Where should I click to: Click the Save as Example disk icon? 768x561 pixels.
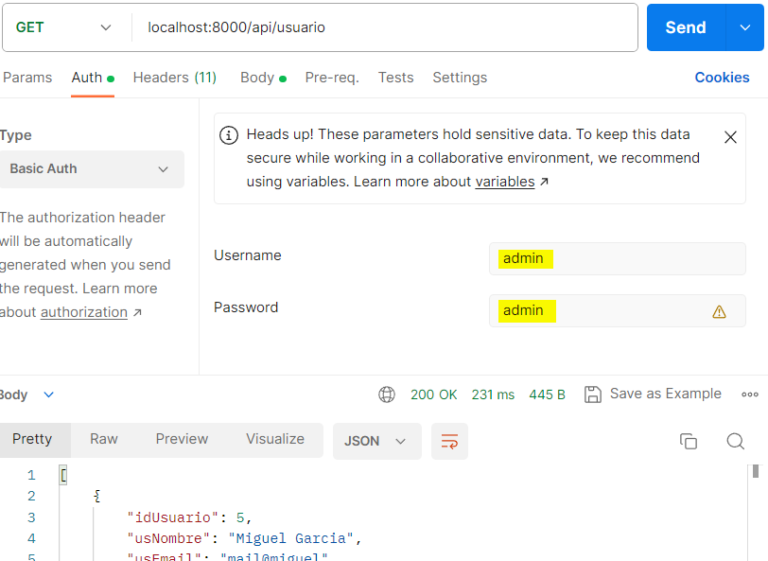click(x=593, y=394)
